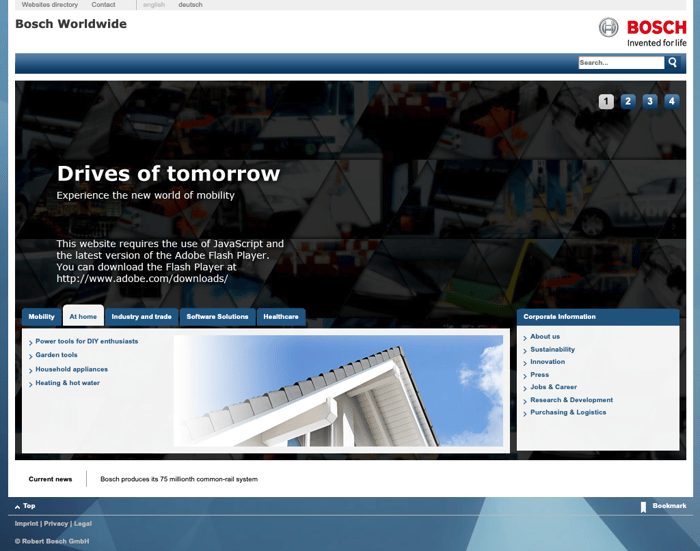This screenshot has width=700, height=551.
Task: Open the Innovation link
Action: 547,362
